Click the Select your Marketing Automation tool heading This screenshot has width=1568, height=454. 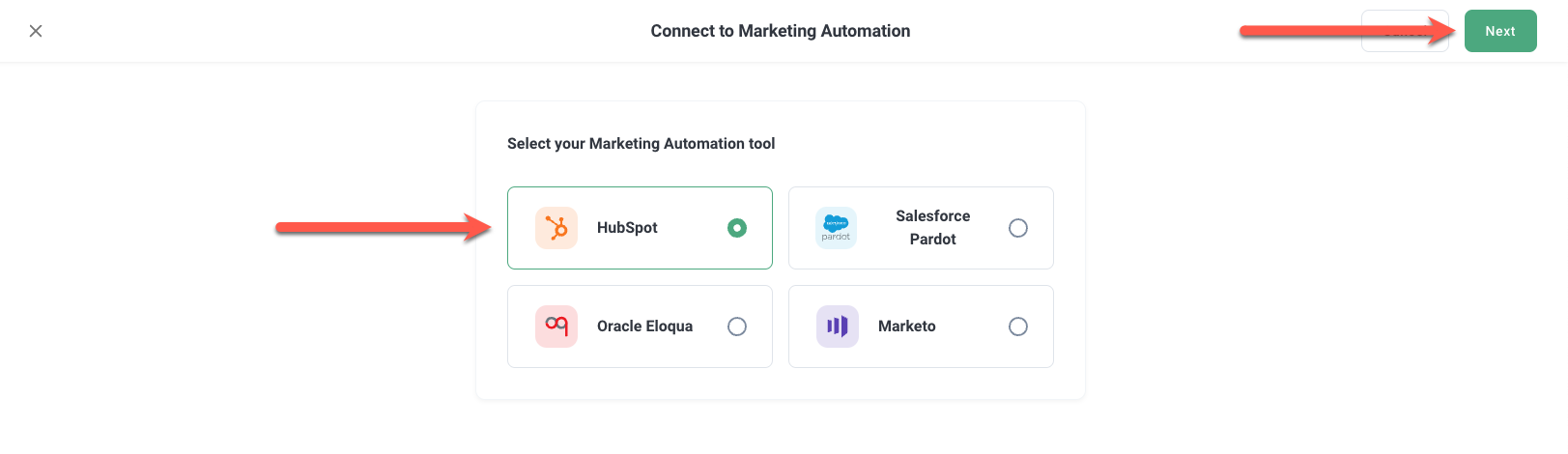tap(641, 144)
